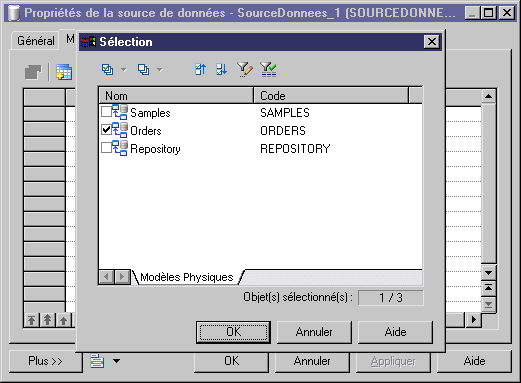Image resolution: width=521 pixels, height=383 pixels.
Task: Click Appliquer in the properties window
Action: [393, 361]
